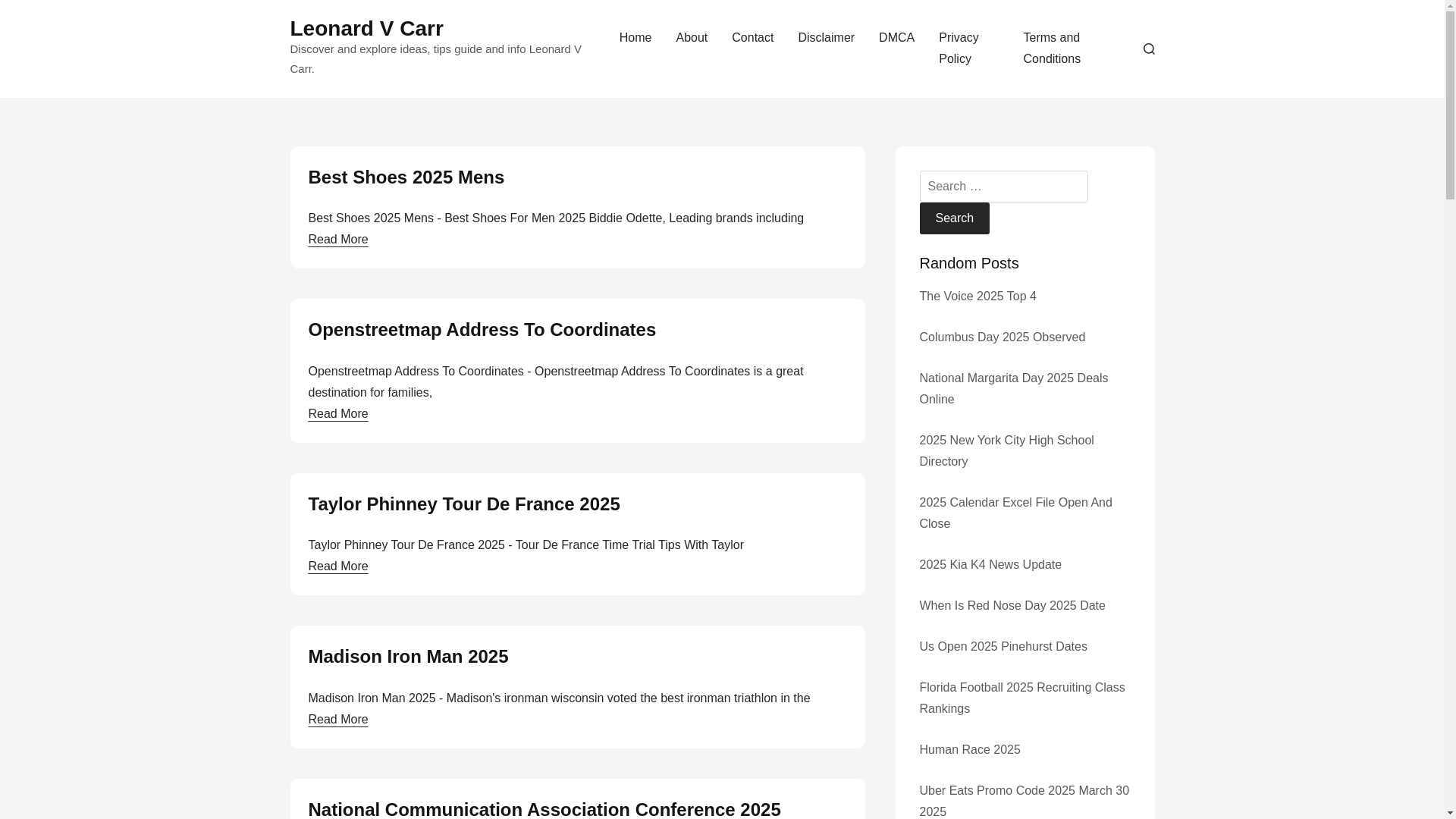Screen dimensions: 1456x819
Task: Read More under Openstreetmap Address To Coordinates
Action: pos(337,414)
